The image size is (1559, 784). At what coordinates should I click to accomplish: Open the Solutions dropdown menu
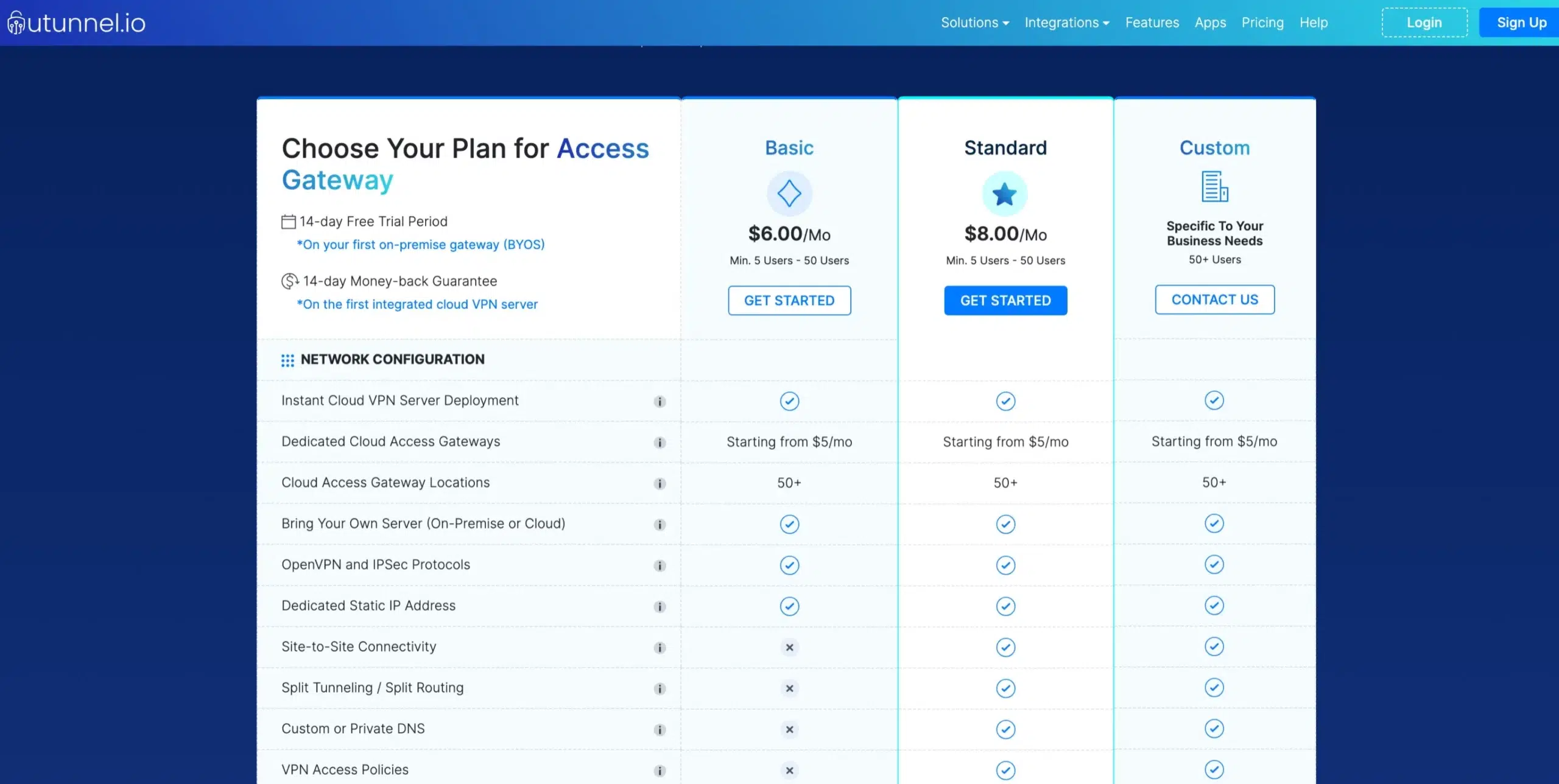975,23
